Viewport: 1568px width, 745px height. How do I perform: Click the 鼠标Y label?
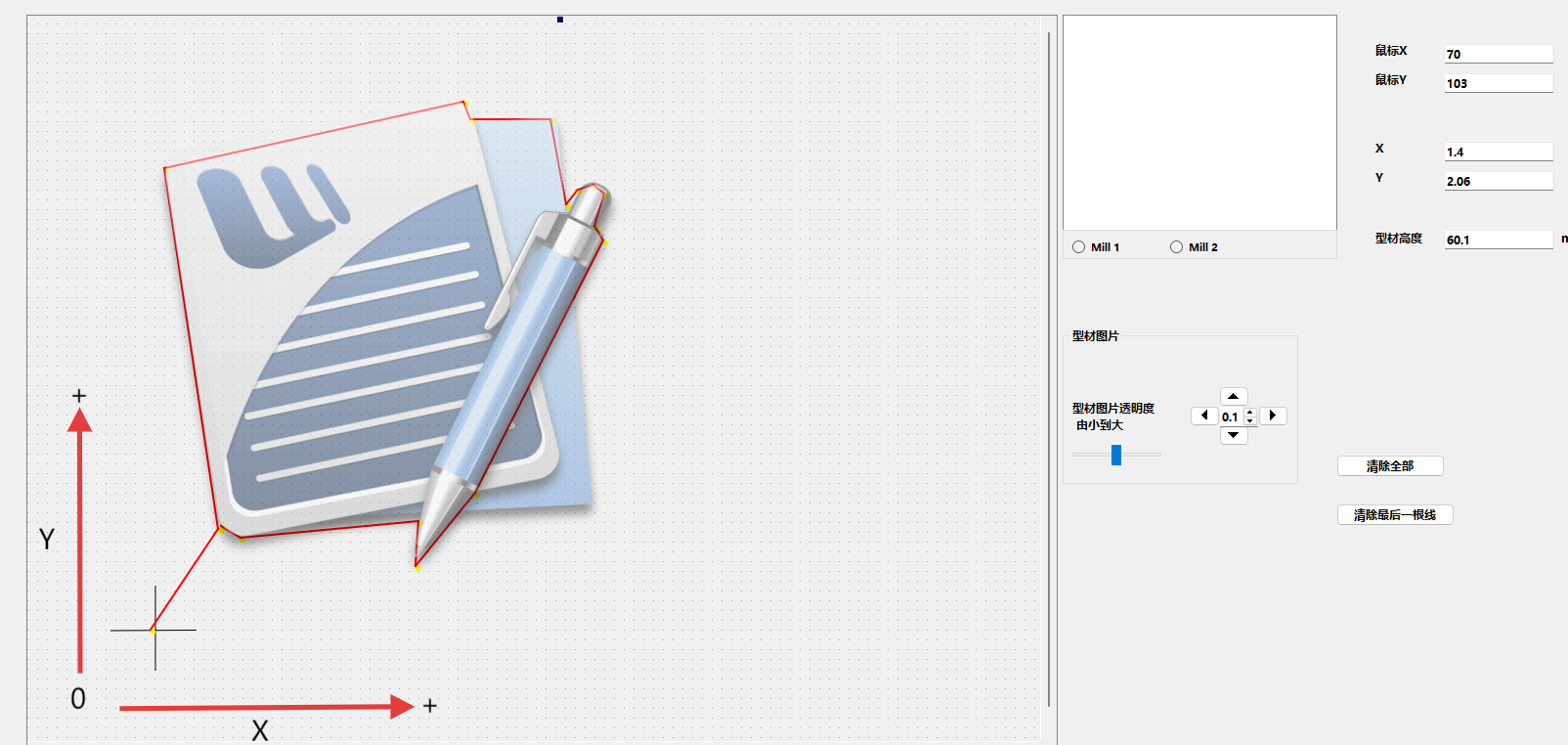tap(1390, 80)
